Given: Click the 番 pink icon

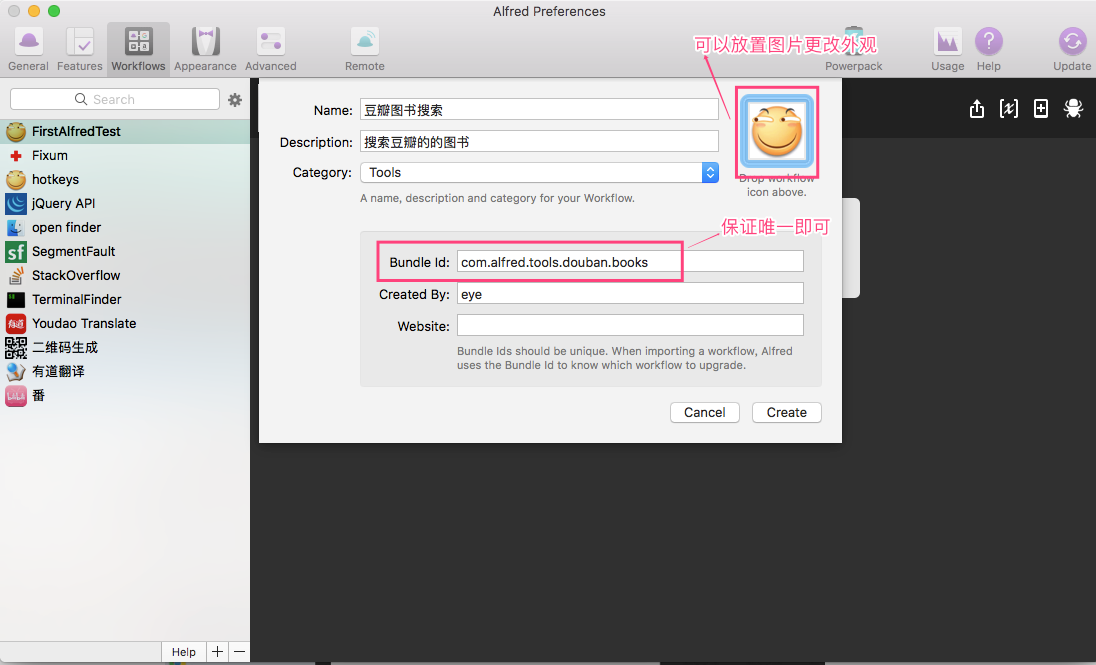Looking at the screenshot, I should 15,396.
